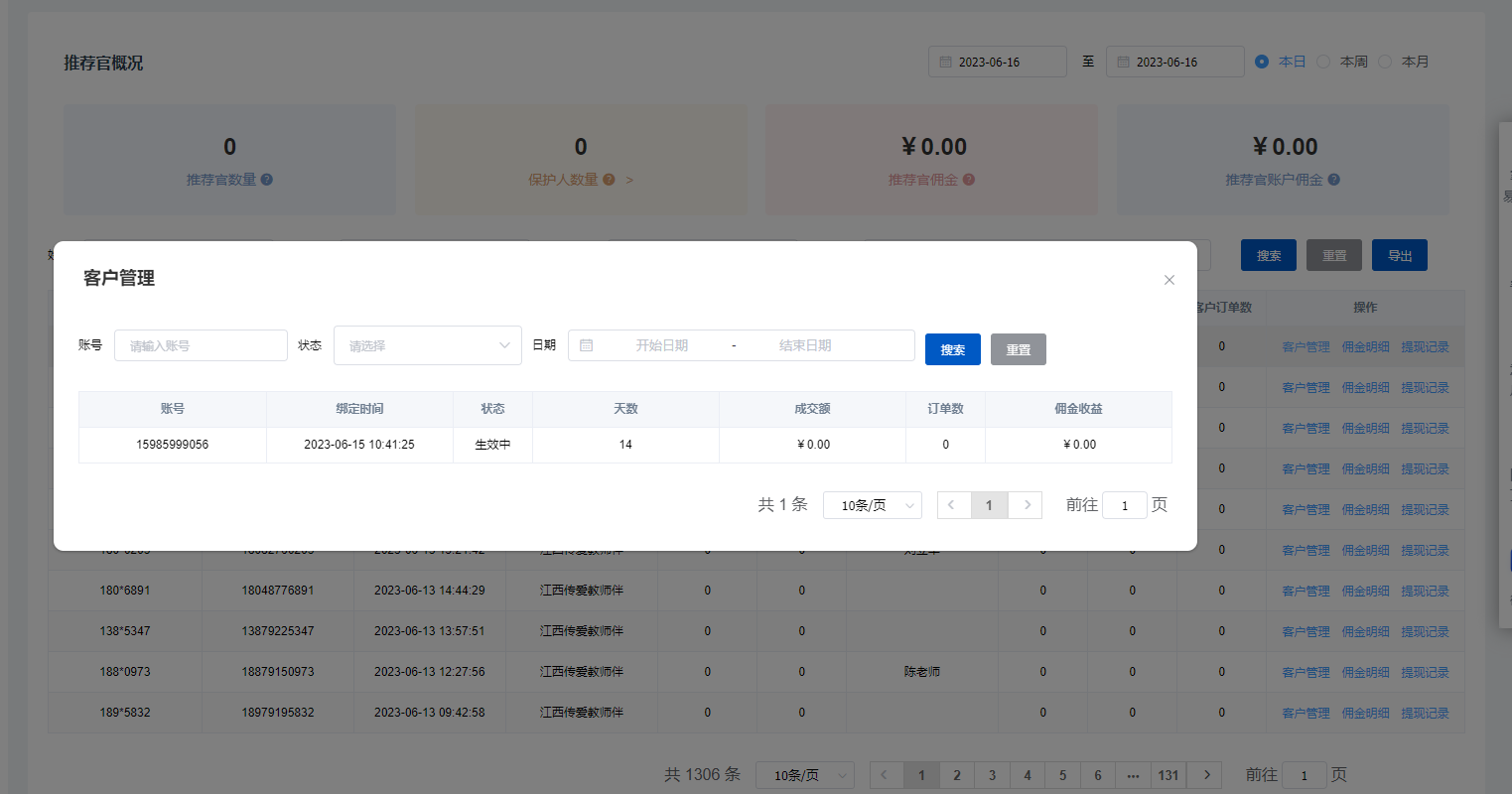This screenshot has width=1512, height=794.
Task: Click the gray 重置 button in dialog
Action: coord(1019,349)
